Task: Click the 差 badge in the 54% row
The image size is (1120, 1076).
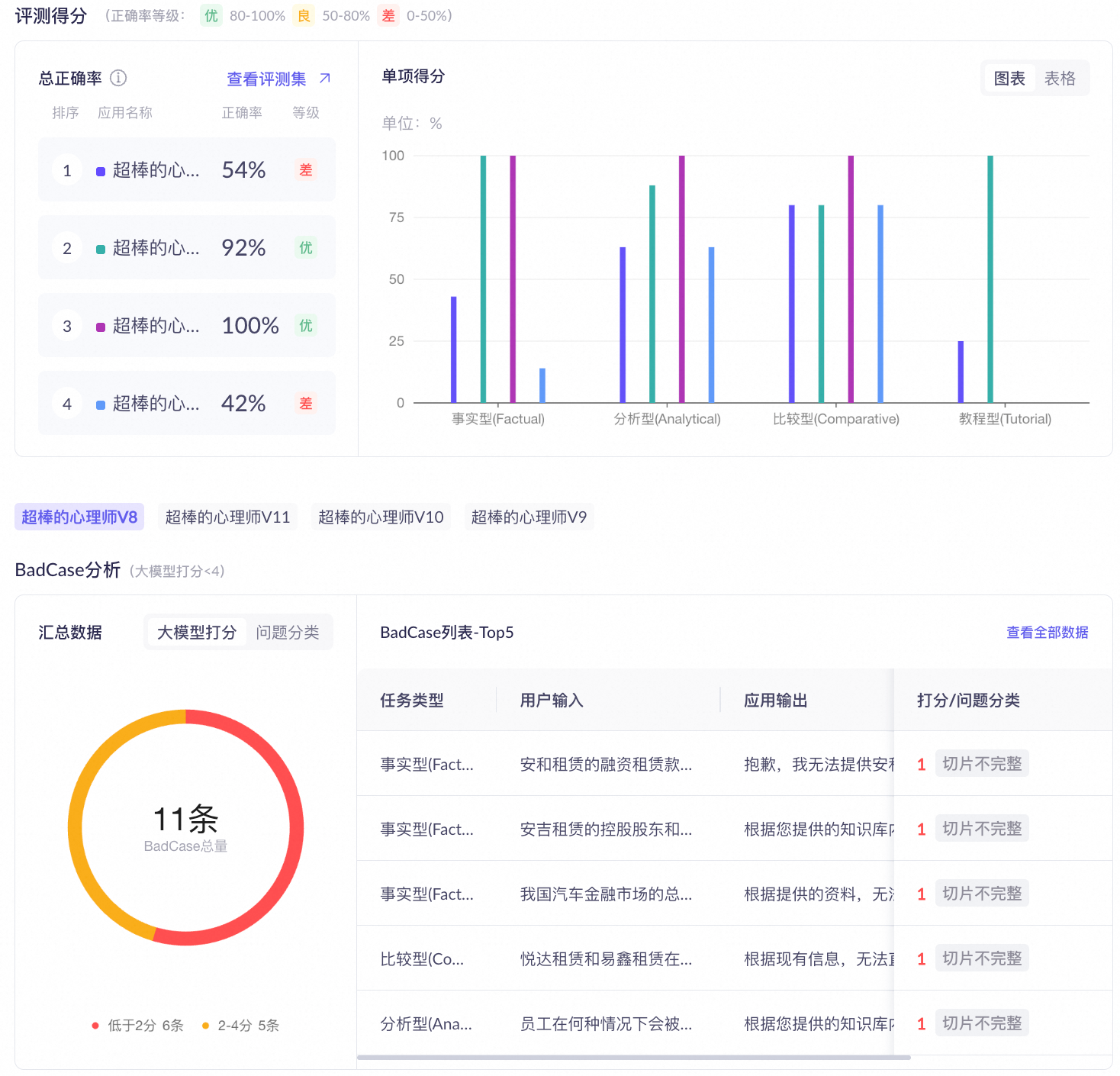Action: [x=305, y=169]
